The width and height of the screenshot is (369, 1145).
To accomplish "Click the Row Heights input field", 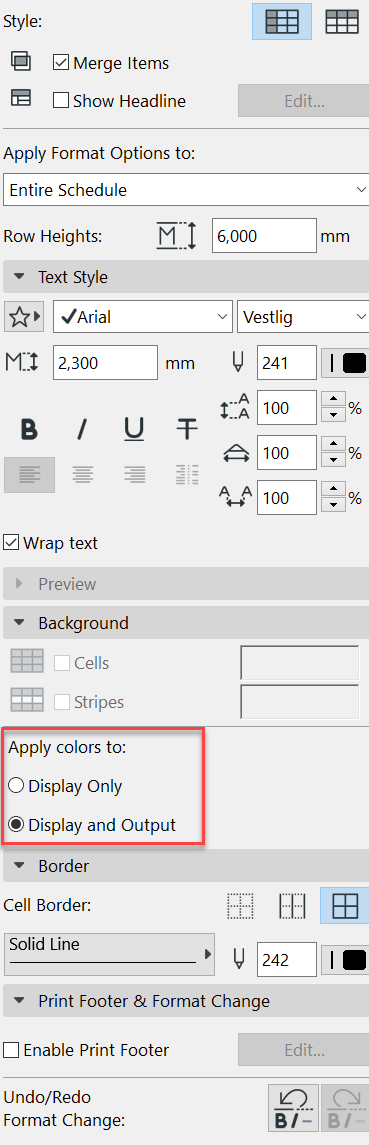I will click(263, 237).
